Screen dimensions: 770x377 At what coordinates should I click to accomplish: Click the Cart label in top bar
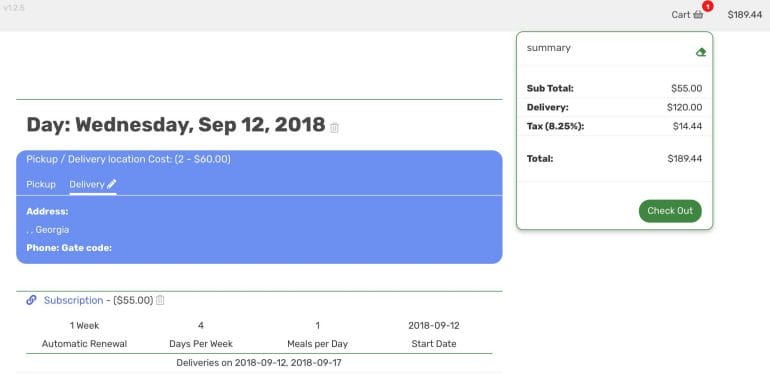[681, 15]
